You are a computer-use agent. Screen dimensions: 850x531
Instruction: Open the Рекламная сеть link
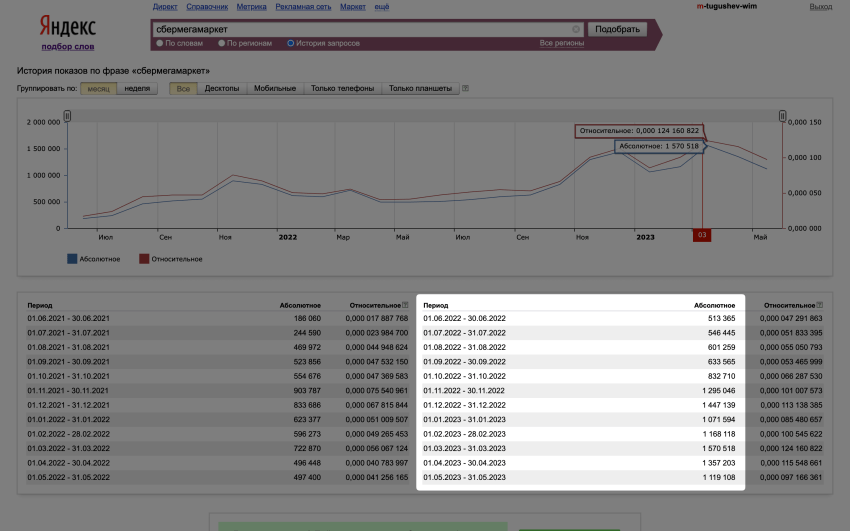303,7
